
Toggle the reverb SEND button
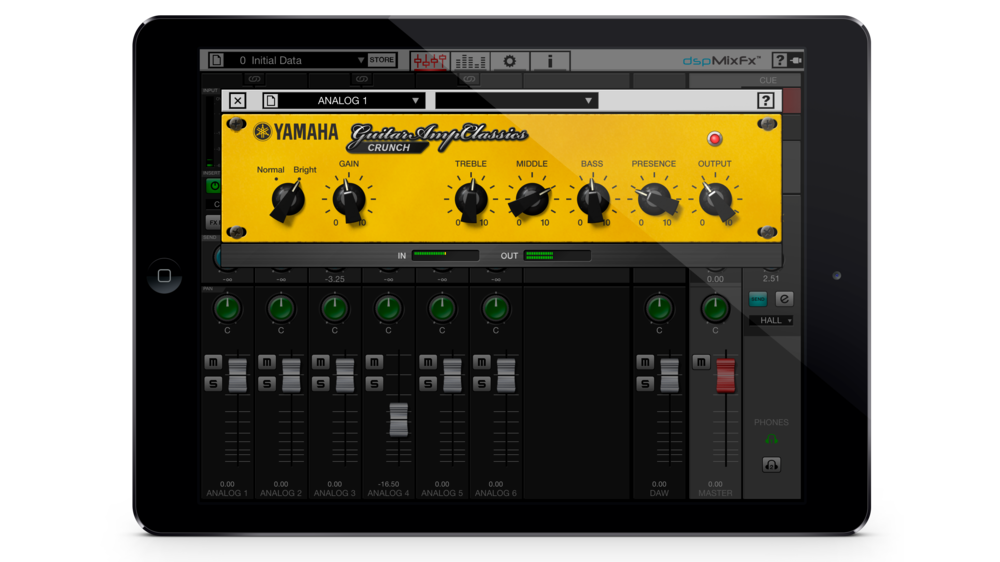click(758, 299)
